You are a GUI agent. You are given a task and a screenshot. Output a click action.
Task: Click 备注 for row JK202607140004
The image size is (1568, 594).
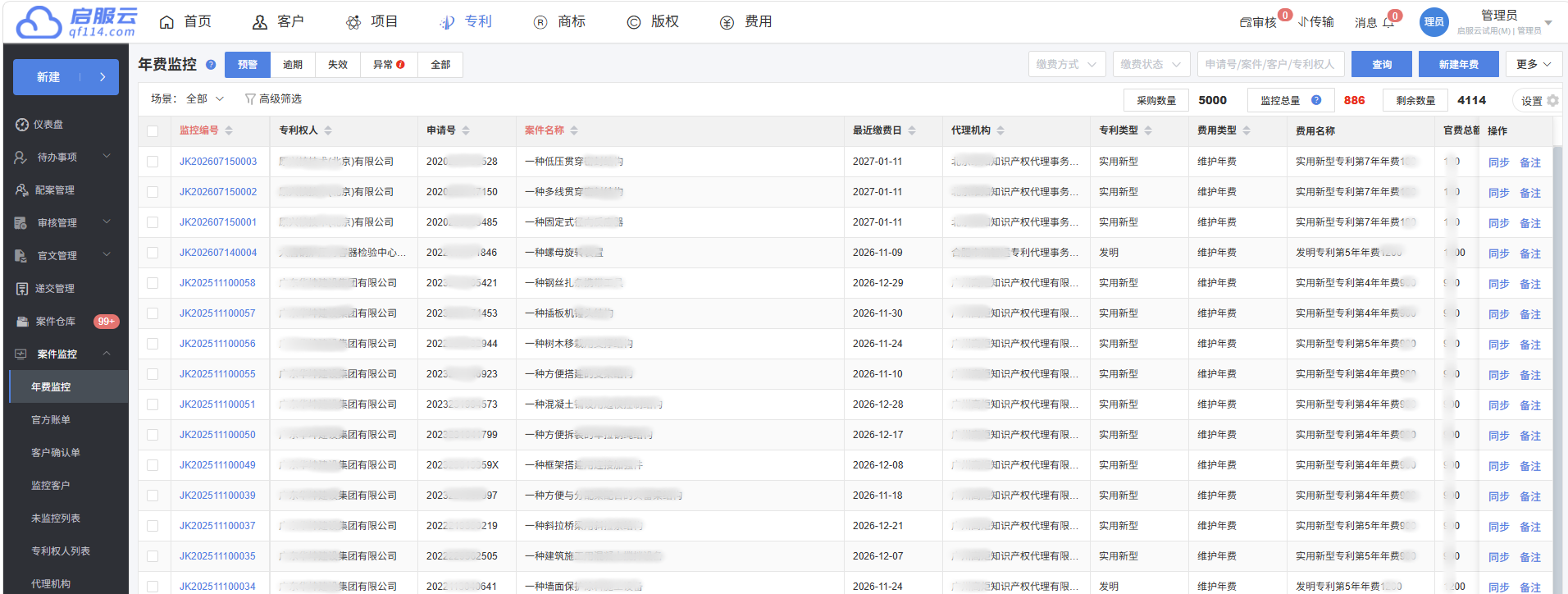tap(1529, 254)
